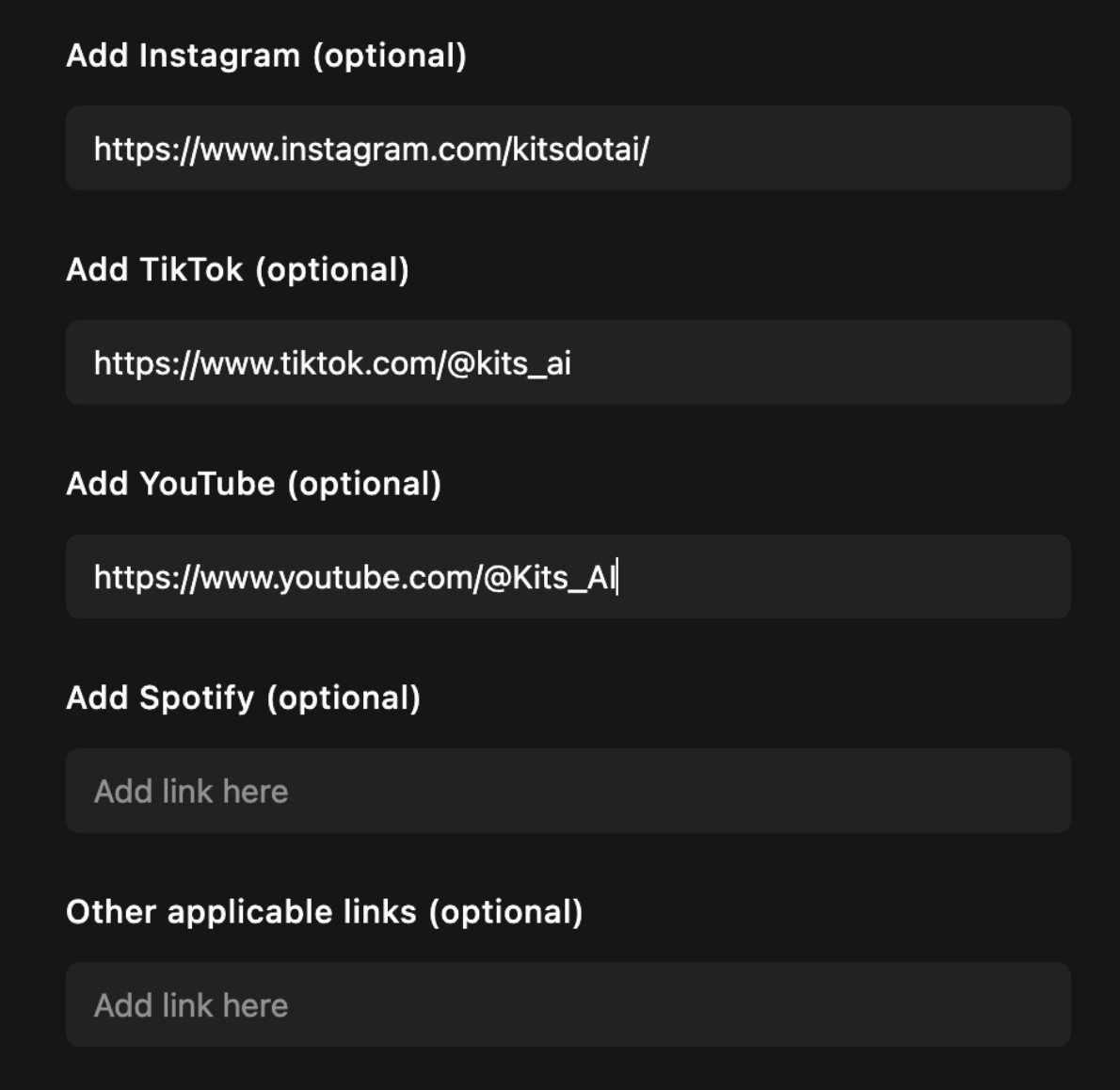Place cursor on 'kitsdotai' in Instagram URL
Viewport: 1120px width, 1090px height.
(577, 150)
